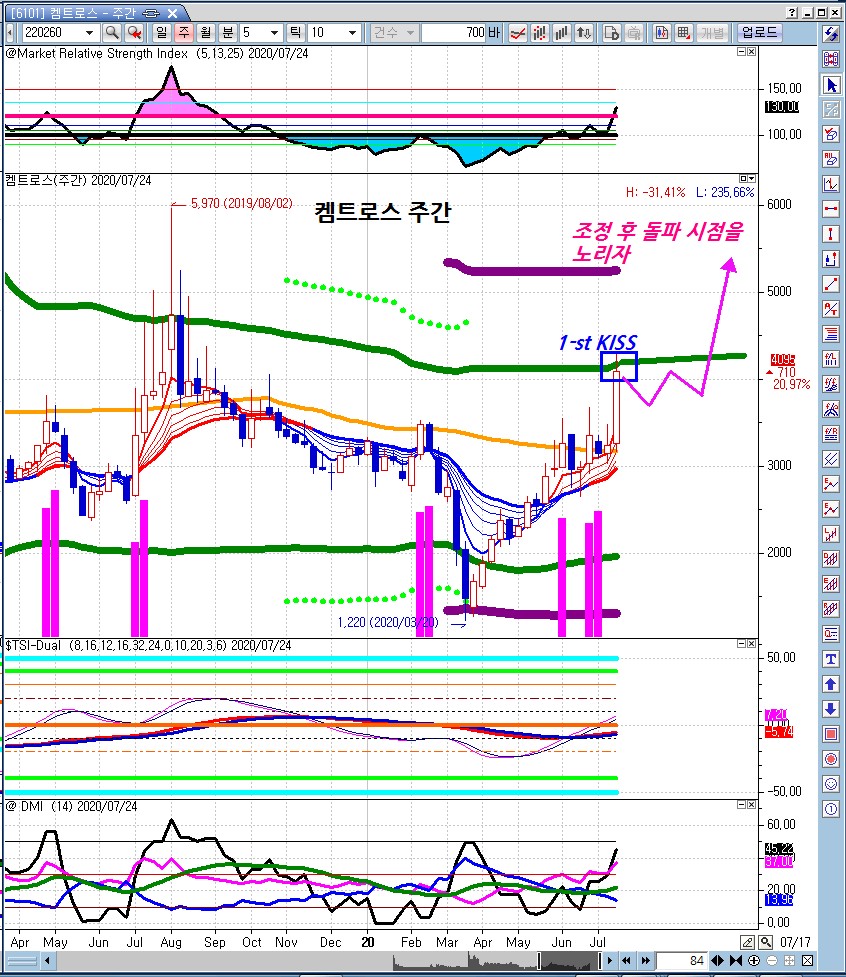Switch to daily chart with 일 button
Screen dimensions: 846x977
162,33
